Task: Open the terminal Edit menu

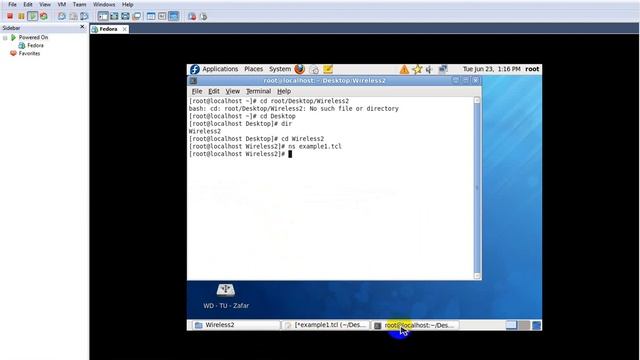Action: [x=214, y=91]
